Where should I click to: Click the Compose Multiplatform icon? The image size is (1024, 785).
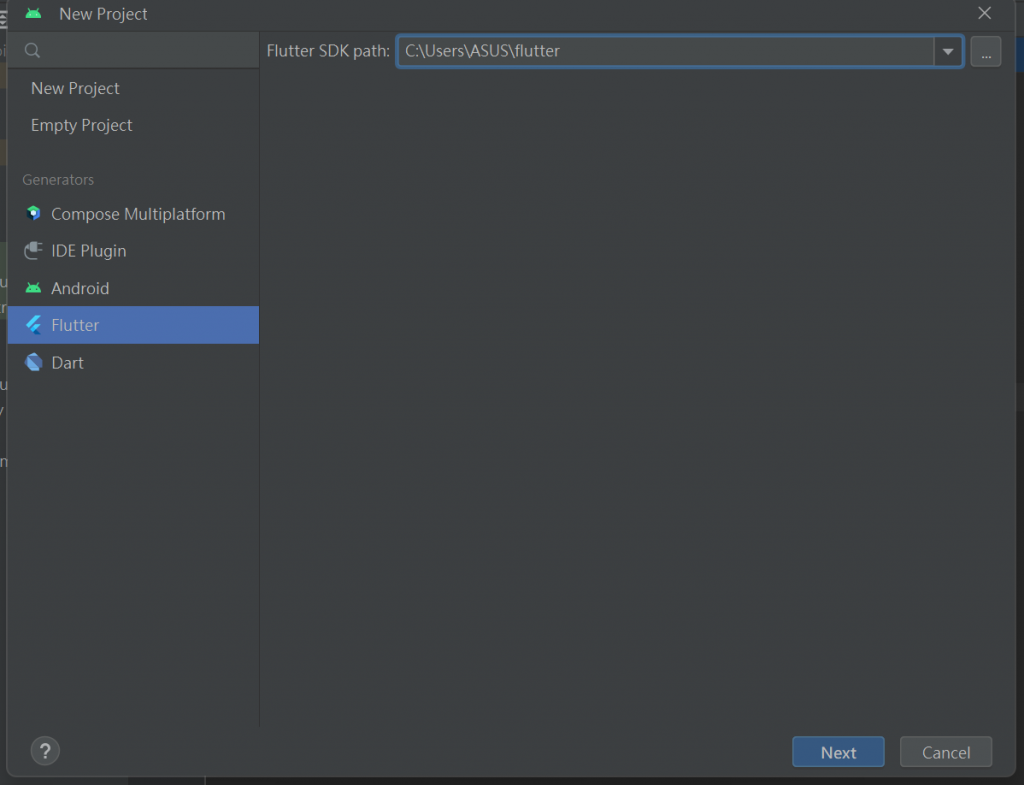33,214
